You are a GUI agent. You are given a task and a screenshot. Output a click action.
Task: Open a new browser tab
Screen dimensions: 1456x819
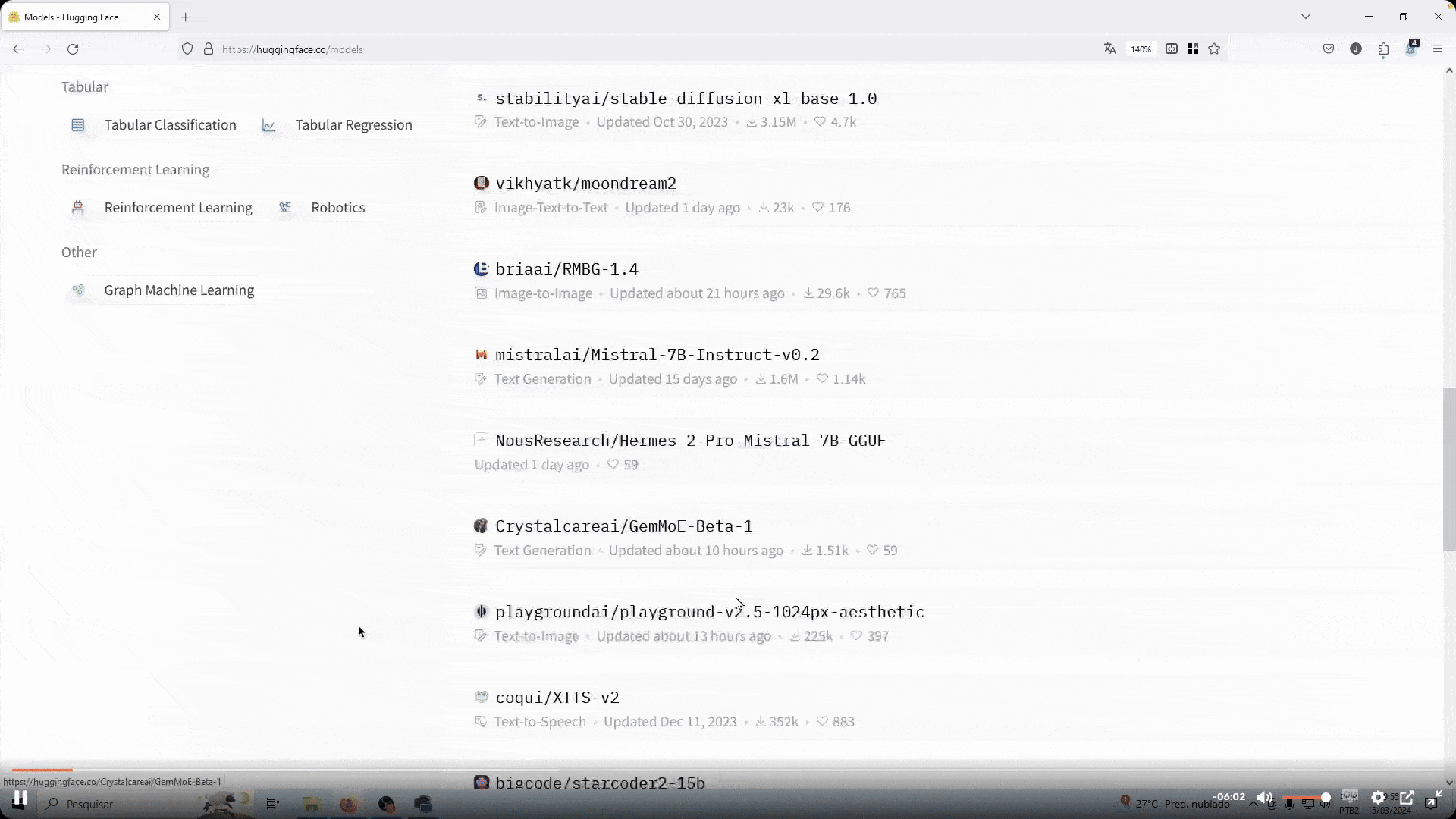[x=185, y=17]
